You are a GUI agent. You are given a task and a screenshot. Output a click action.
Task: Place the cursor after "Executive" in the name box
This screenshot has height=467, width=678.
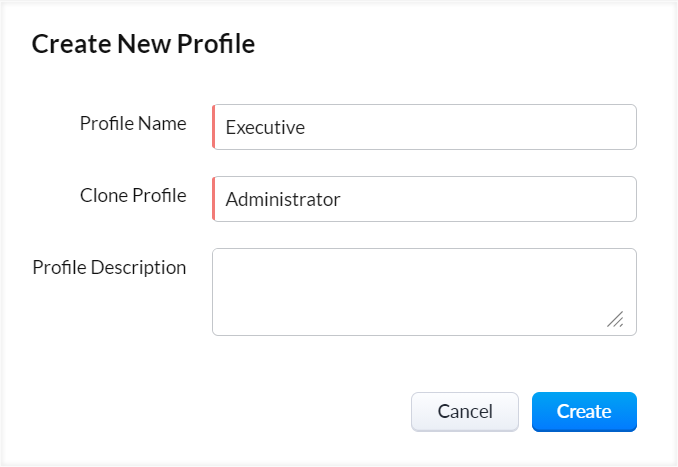308,128
